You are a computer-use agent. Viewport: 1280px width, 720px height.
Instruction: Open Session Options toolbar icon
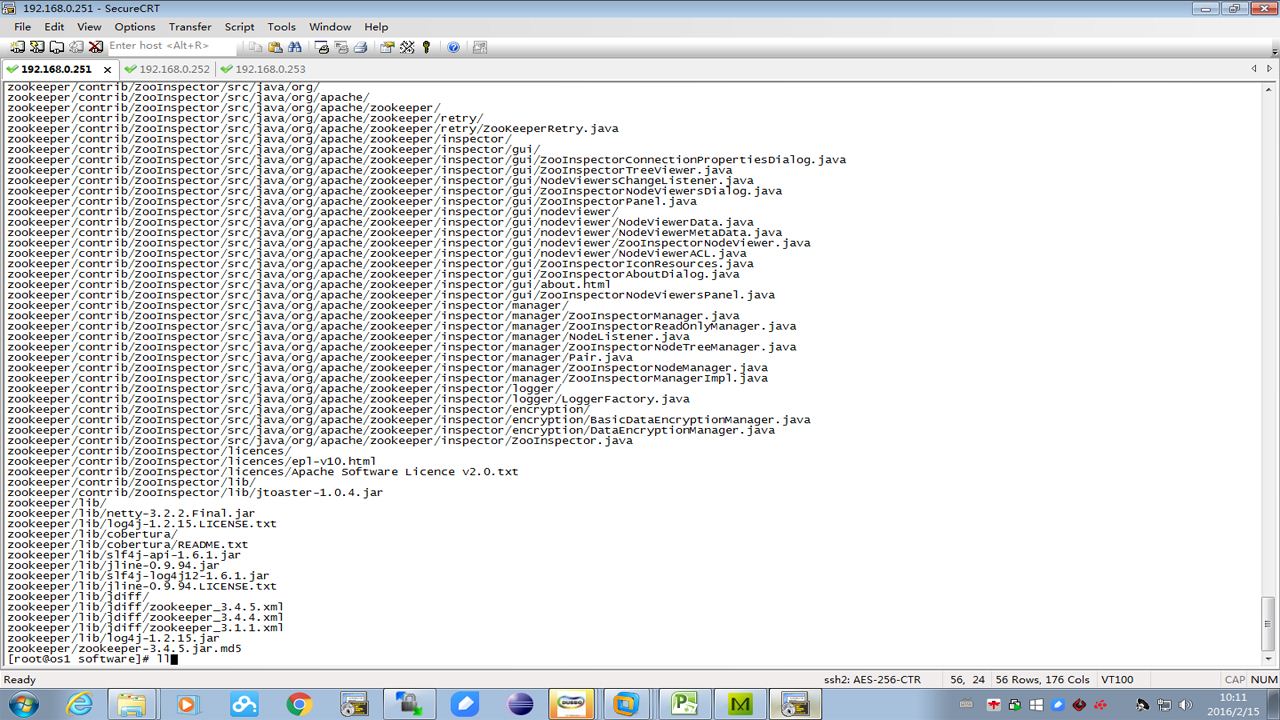tap(387, 47)
